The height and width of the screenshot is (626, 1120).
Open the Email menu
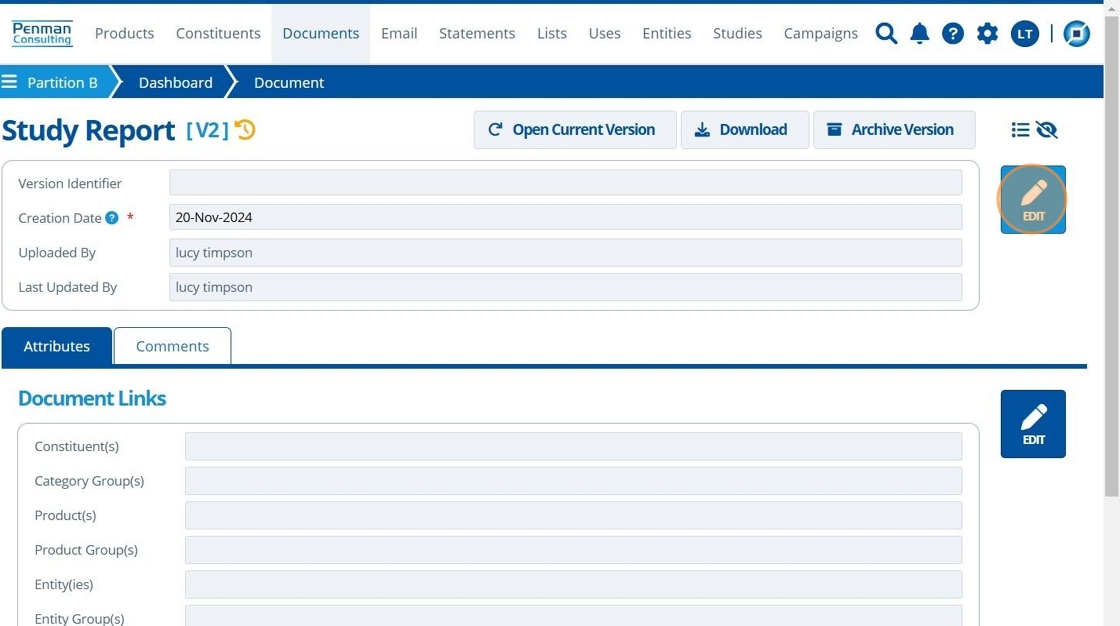point(399,34)
